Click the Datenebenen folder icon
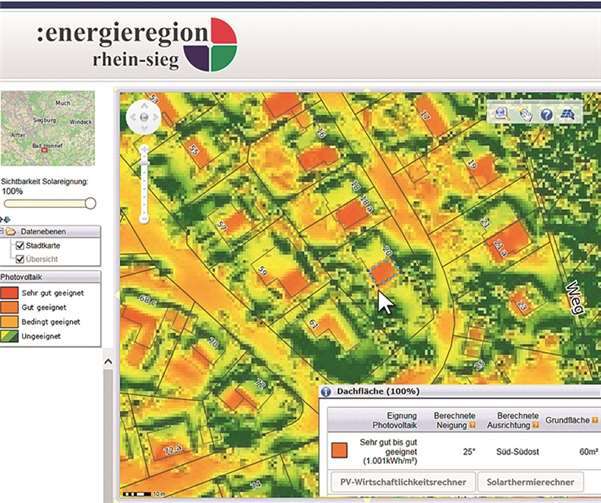Viewport: 601px width, 503px height. tap(10, 232)
